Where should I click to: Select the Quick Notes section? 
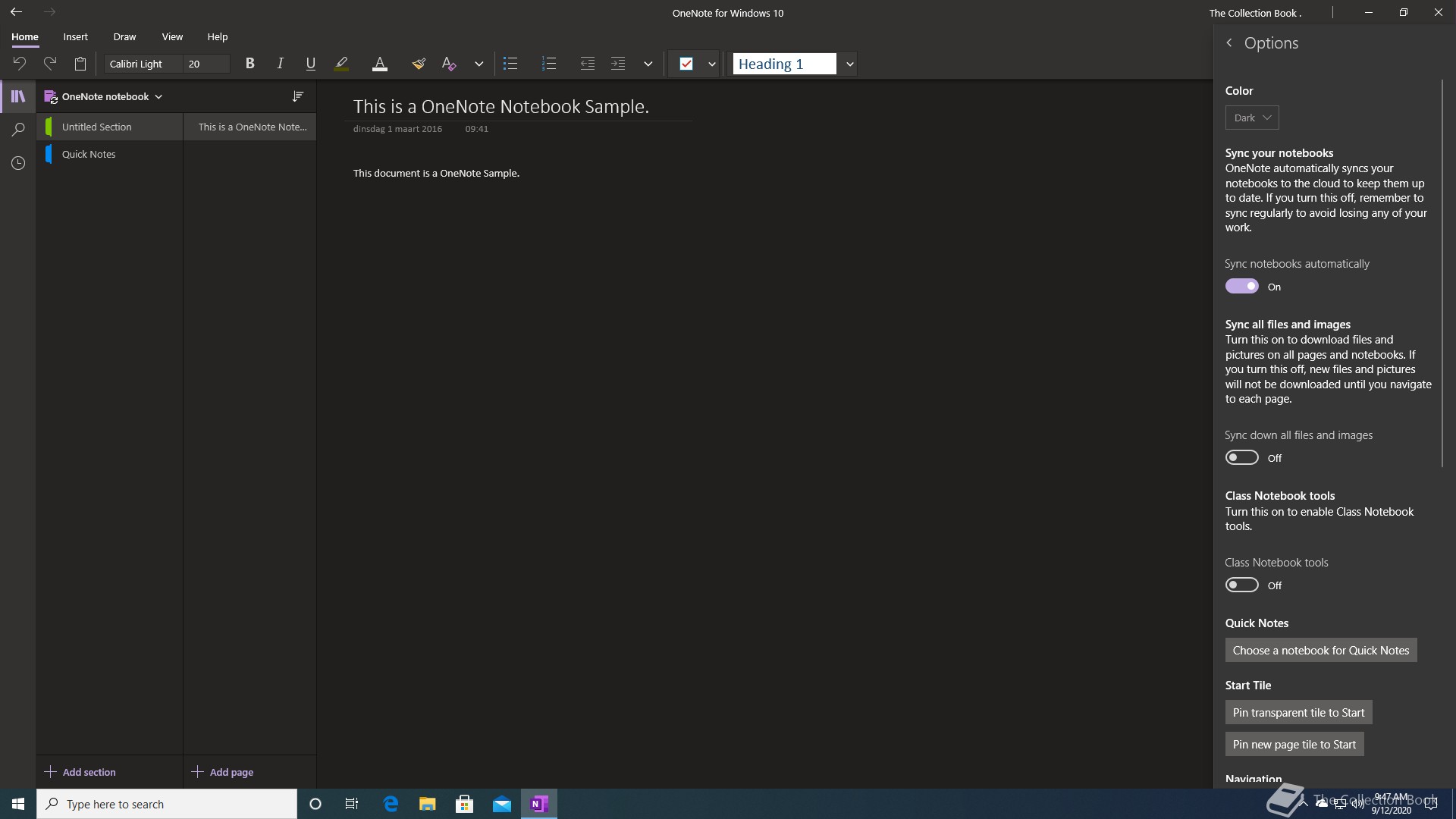pyautogui.click(x=110, y=154)
